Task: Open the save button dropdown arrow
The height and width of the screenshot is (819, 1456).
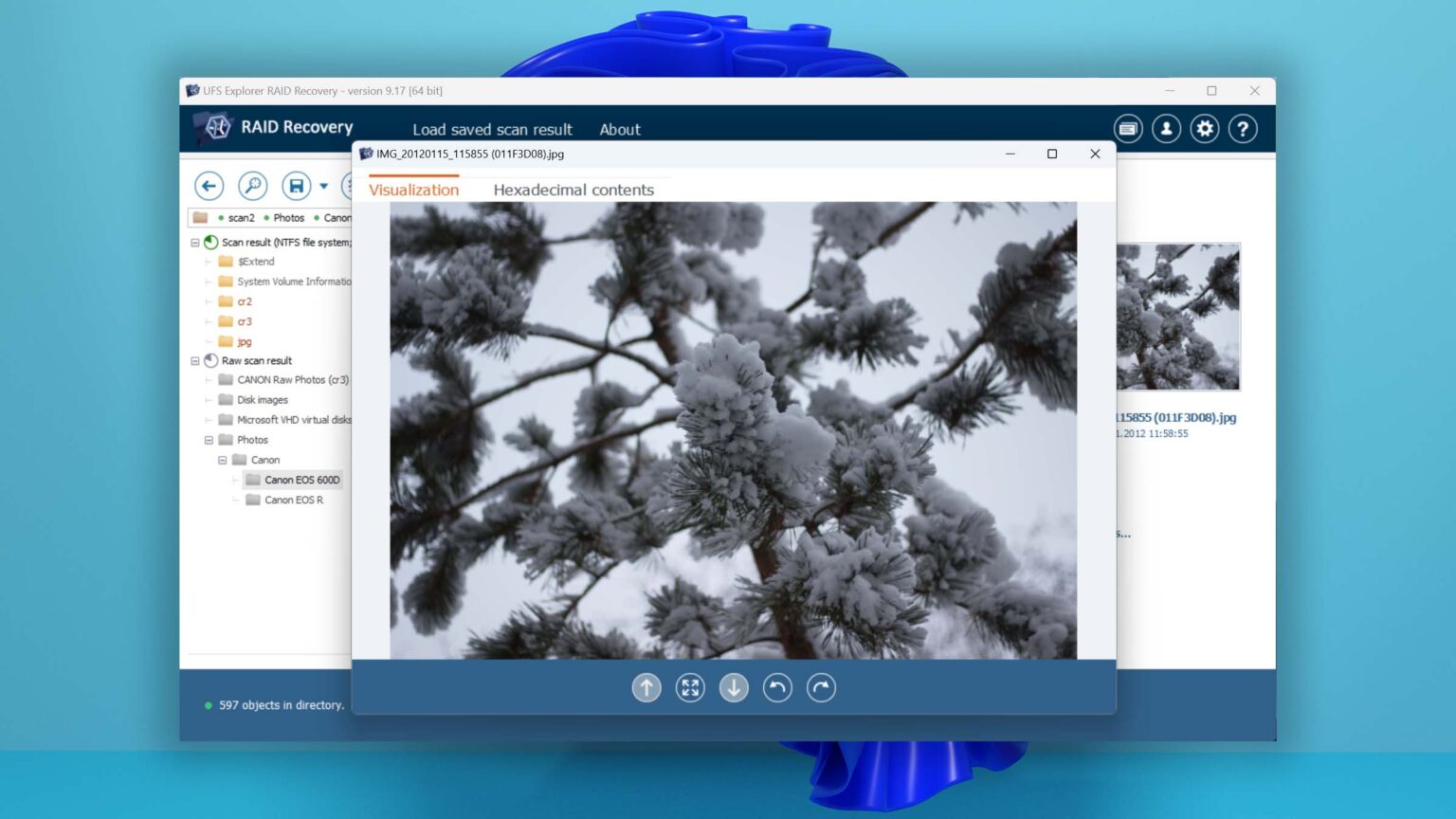Action: [x=323, y=186]
